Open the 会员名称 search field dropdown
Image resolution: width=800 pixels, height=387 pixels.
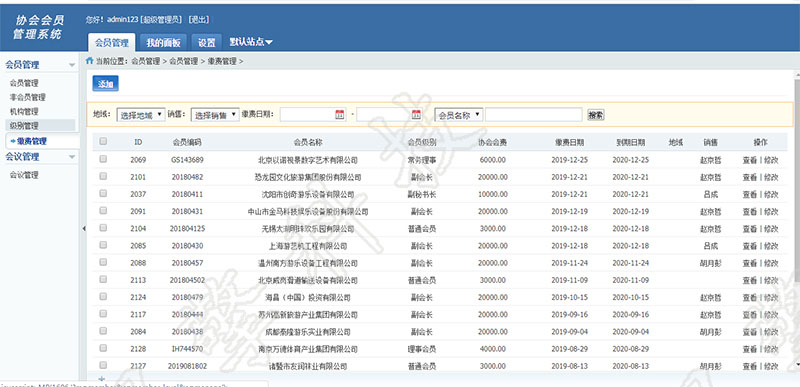(x=459, y=115)
